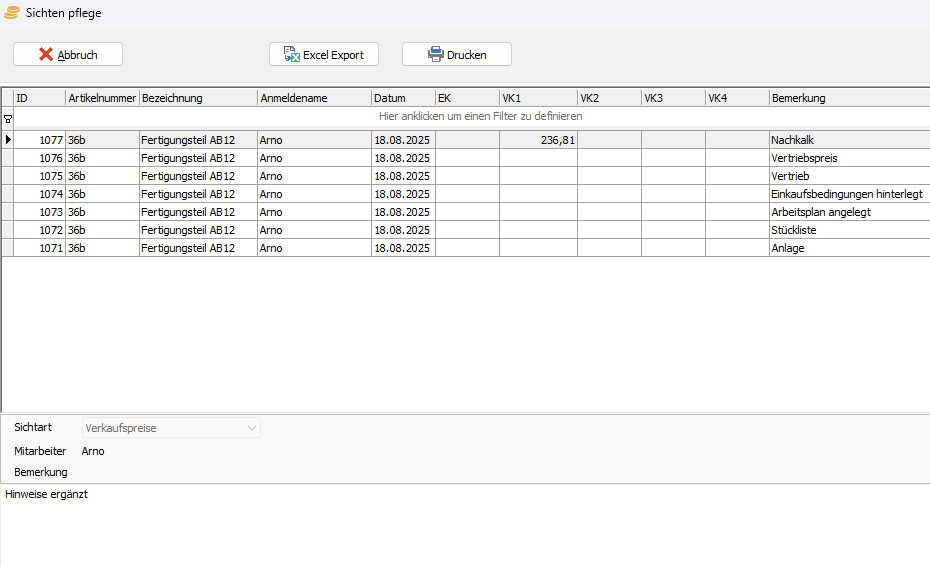Viewport: 930px width, 566px height.
Task: Select the Stückliste entry row
Action: (796, 230)
